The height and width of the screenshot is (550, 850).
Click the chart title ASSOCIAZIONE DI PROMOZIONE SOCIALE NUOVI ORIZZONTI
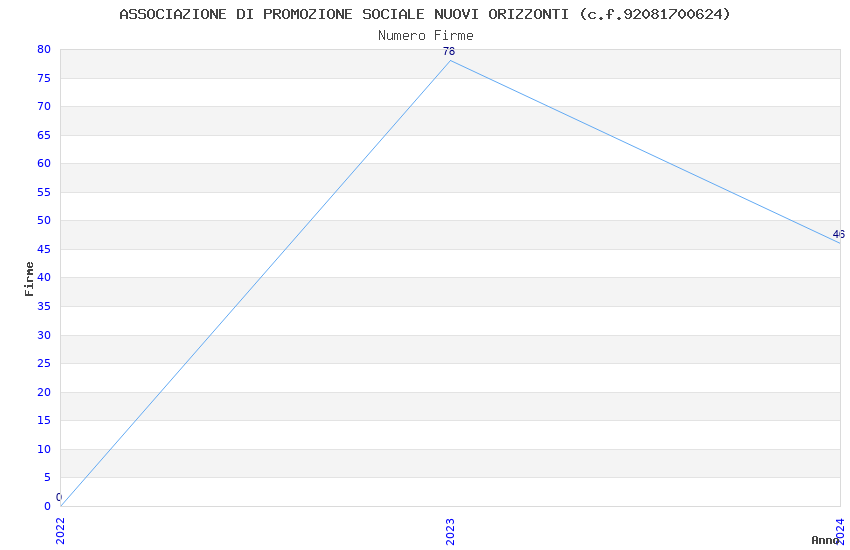(x=424, y=14)
